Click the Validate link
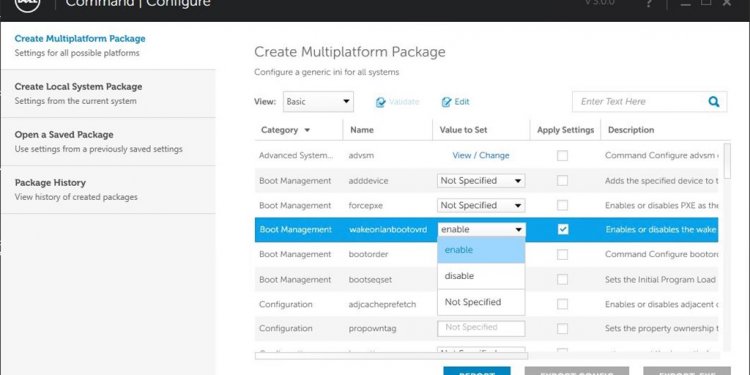The height and width of the screenshot is (375, 750). 404,102
